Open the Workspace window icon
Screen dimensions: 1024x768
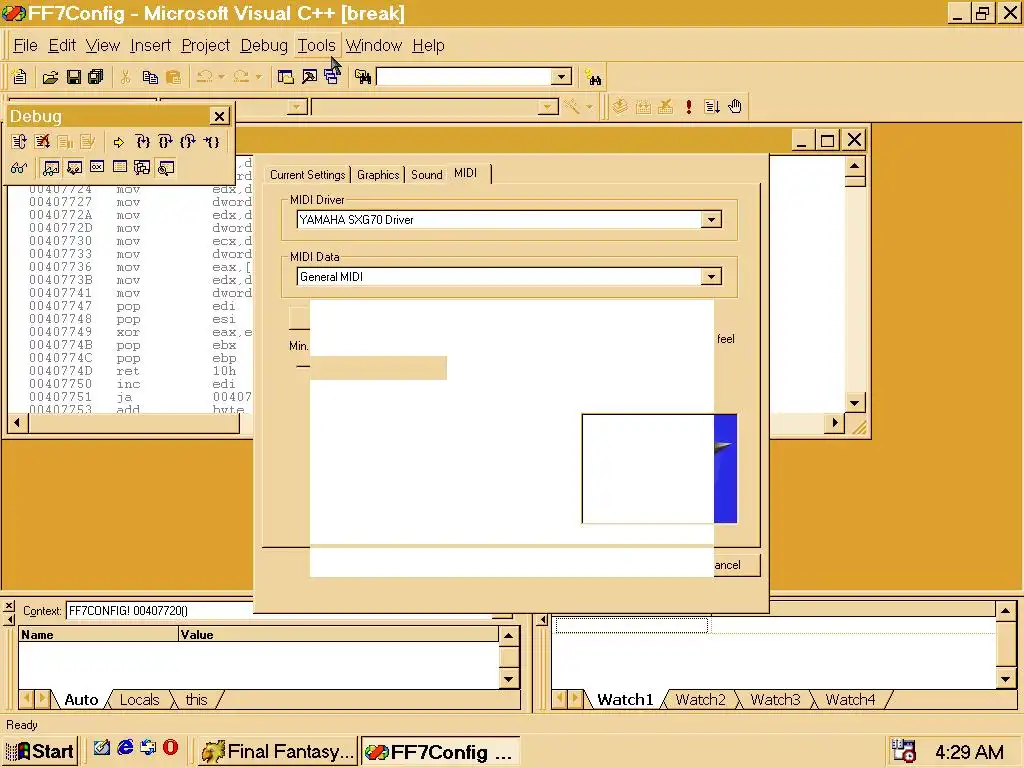[x=285, y=77]
